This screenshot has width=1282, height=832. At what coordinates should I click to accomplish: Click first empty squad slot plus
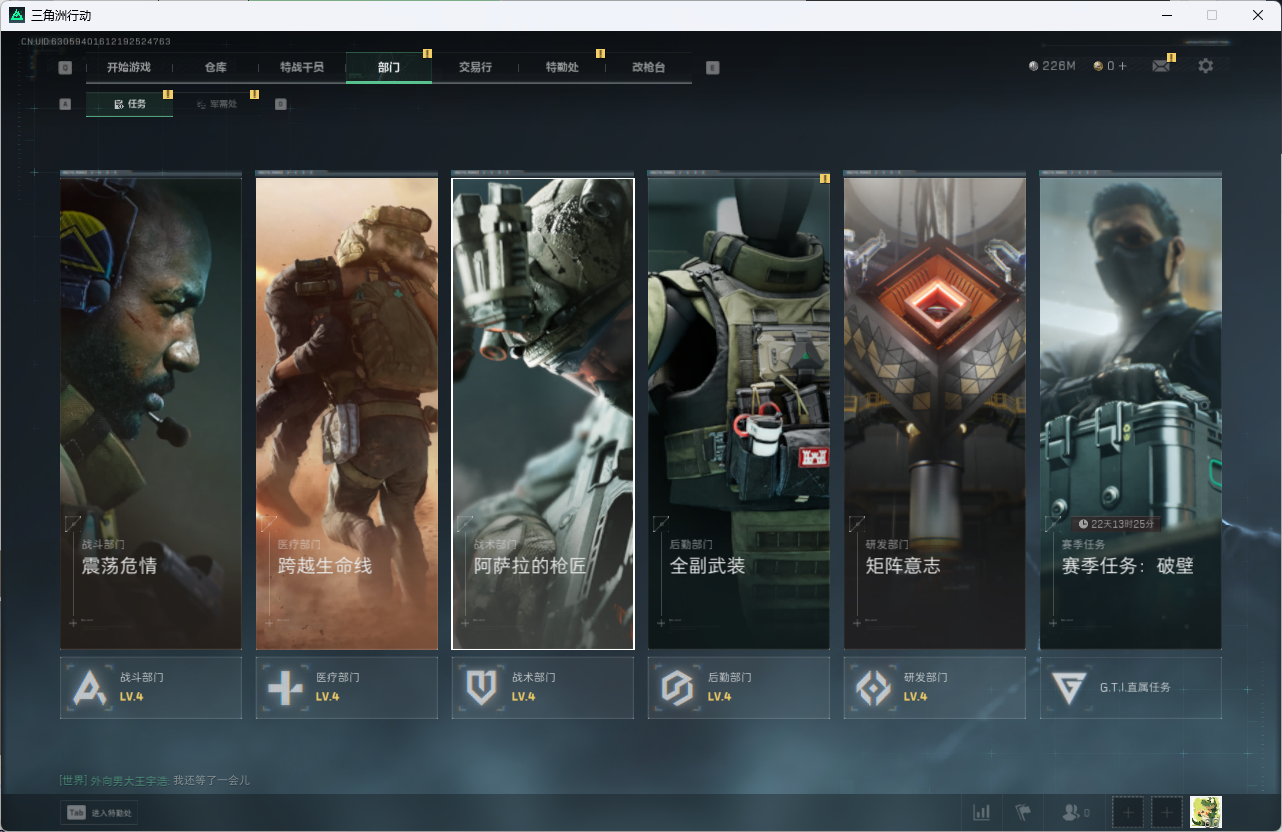(x=1128, y=812)
